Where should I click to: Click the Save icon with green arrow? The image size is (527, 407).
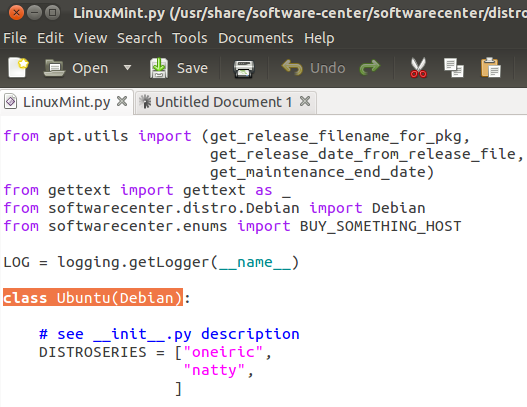point(159,68)
